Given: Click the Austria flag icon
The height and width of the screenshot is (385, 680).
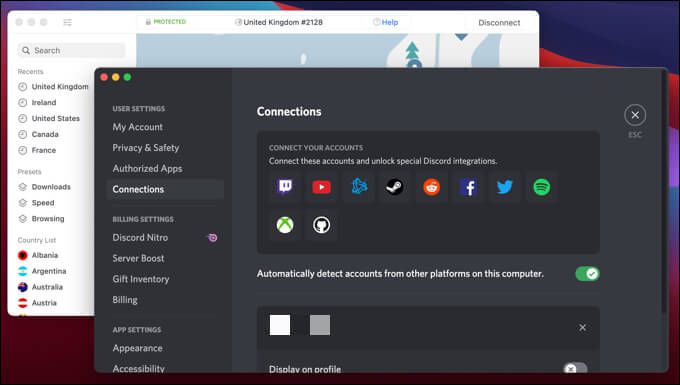Looking at the screenshot, I should pos(23,303).
